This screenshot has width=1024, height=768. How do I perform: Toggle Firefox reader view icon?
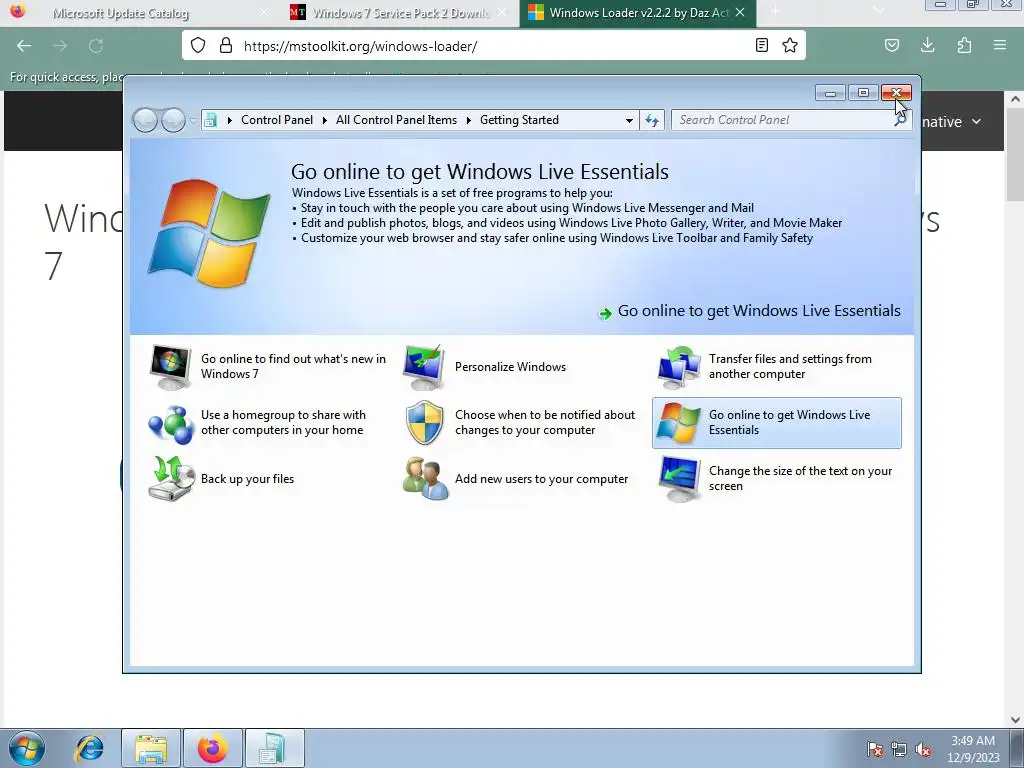point(761,45)
